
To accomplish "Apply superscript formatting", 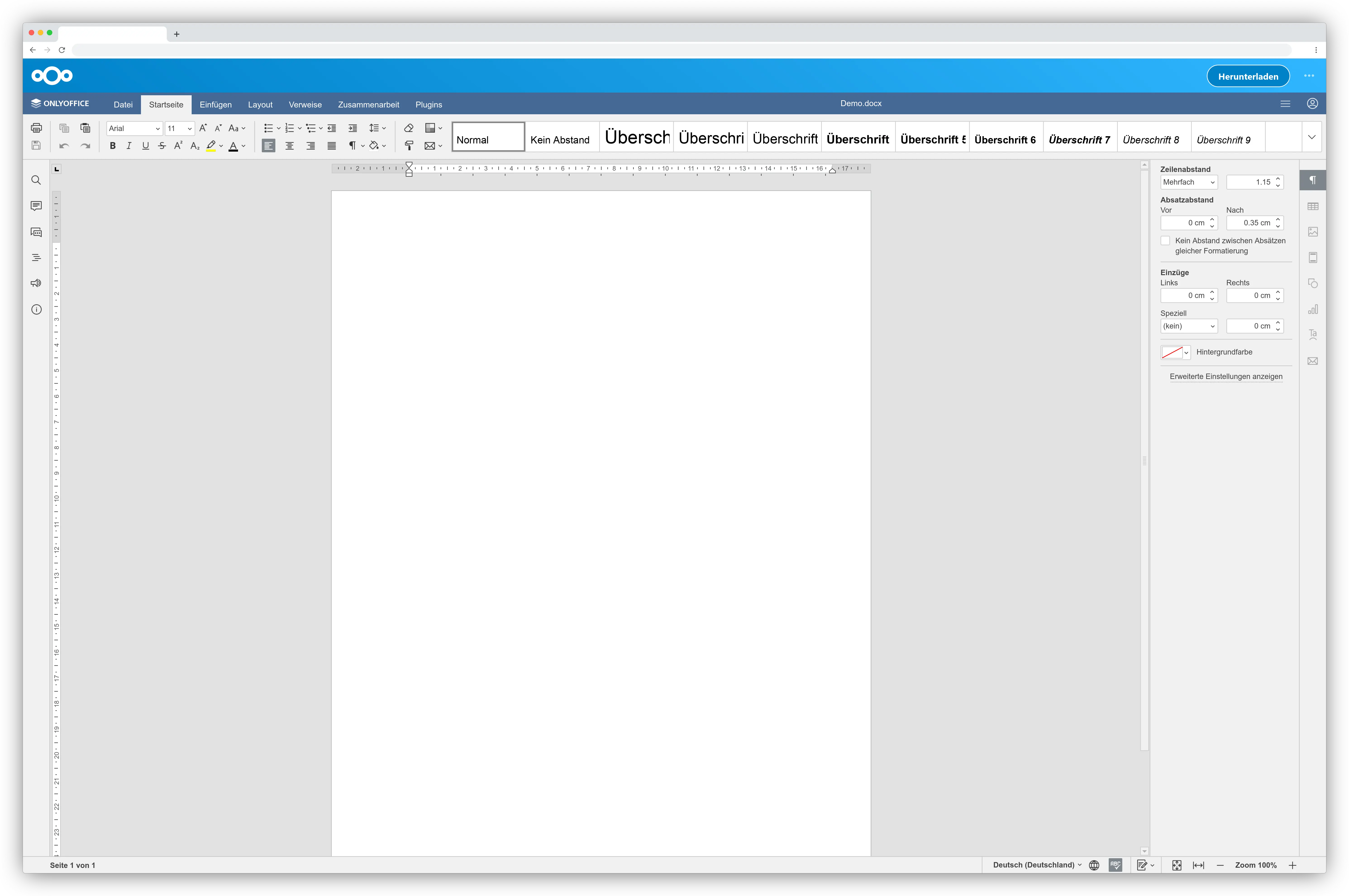I will click(178, 146).
